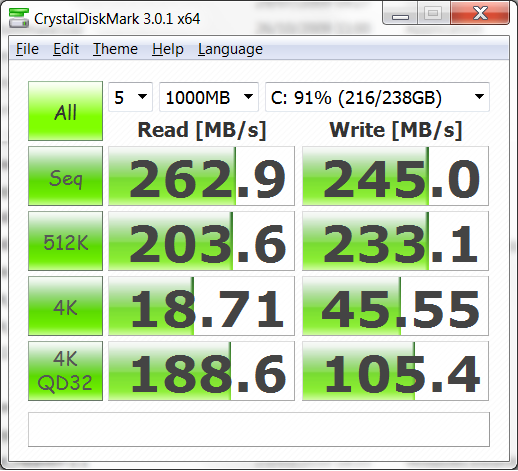The height and width of the screenshot is (471, 518).
Task: Open the Edit menu
Action: [x=66, y=49]
